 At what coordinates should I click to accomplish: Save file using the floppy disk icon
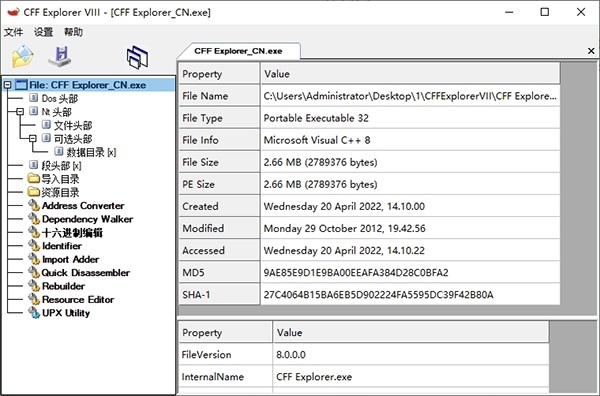[60, 57]
